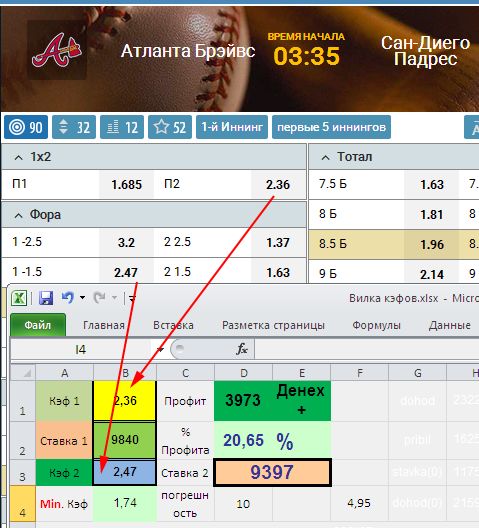Select the 20,65 percent profit cell
479x528 pixels.
coord(243,440)
